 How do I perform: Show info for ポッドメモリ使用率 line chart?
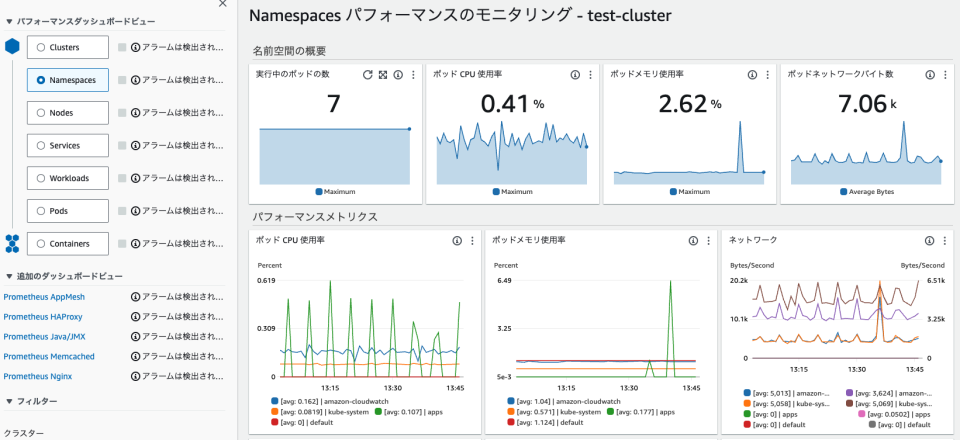pyautogui.click(x=693, y=241)
